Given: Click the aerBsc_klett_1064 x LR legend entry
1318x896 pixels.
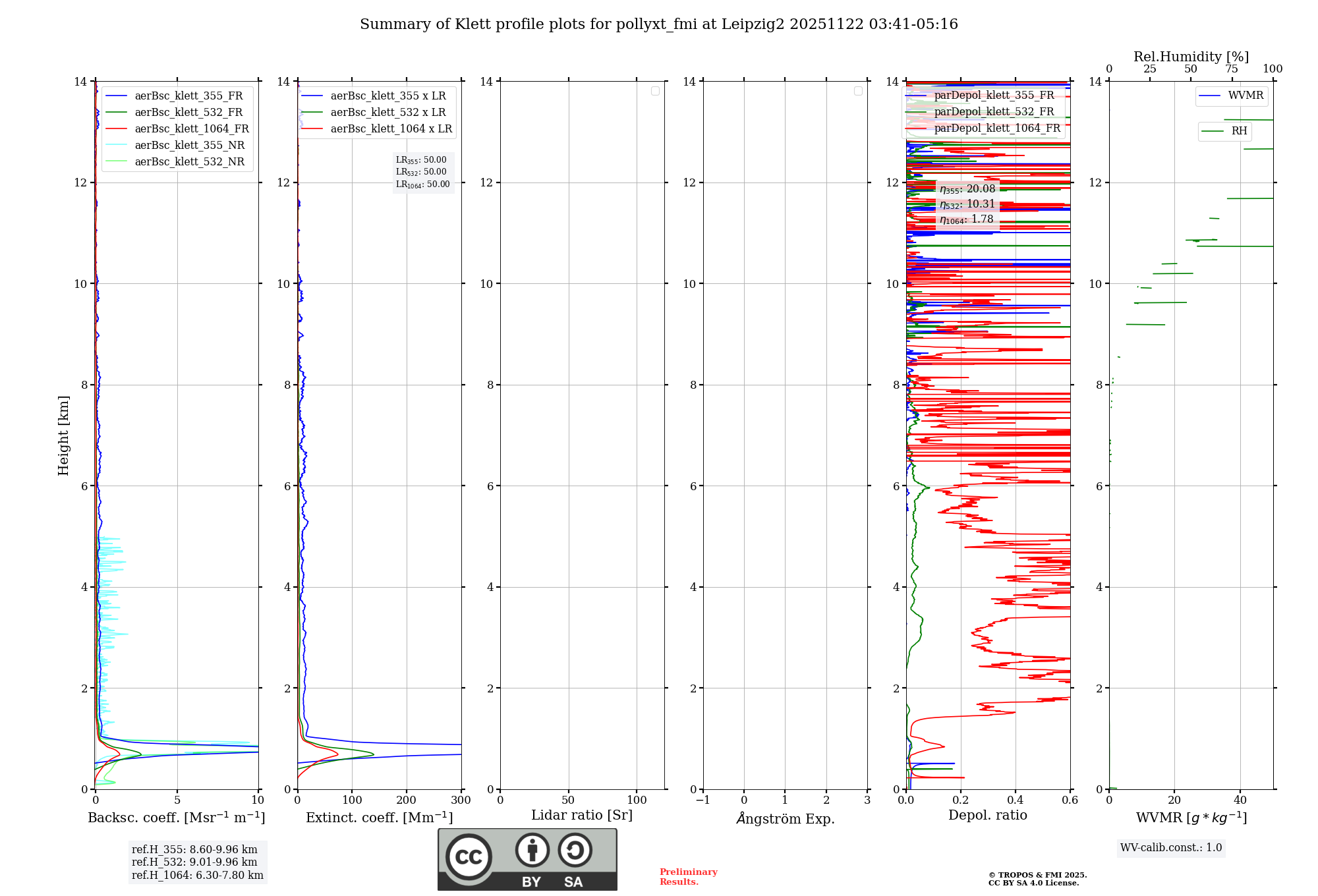Looking at the screenshot, I should [x=391, y=129].
